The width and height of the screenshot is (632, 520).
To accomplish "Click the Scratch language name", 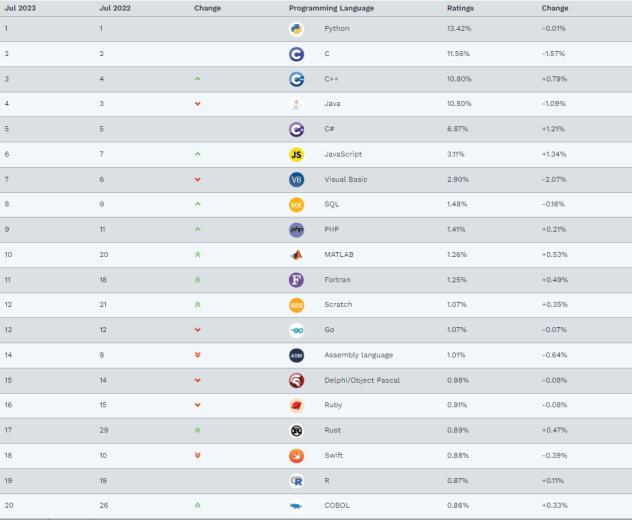I will (338, 305).
